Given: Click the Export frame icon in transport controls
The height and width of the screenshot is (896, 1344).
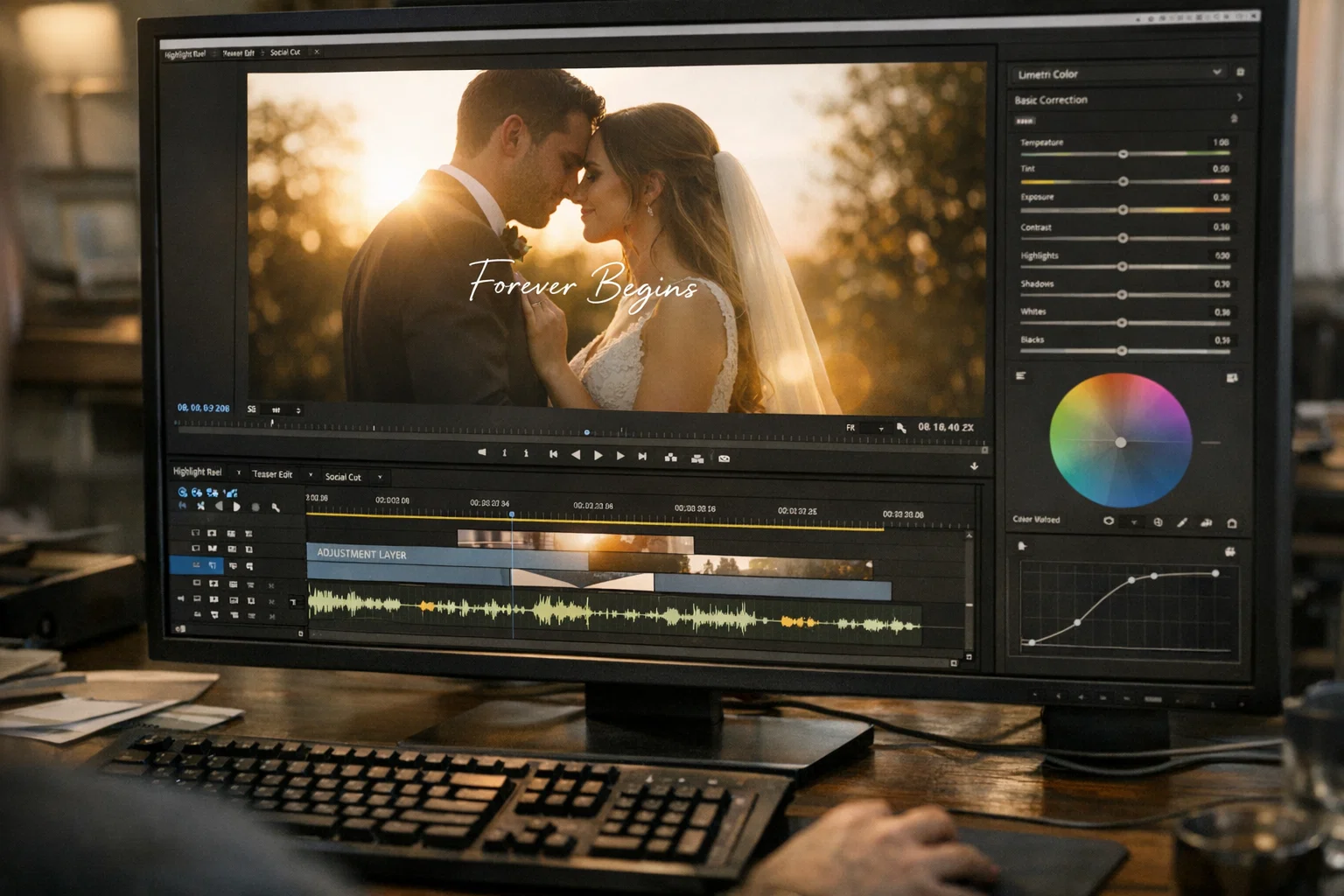Looking at the screenshot, I should coord(723,456).
